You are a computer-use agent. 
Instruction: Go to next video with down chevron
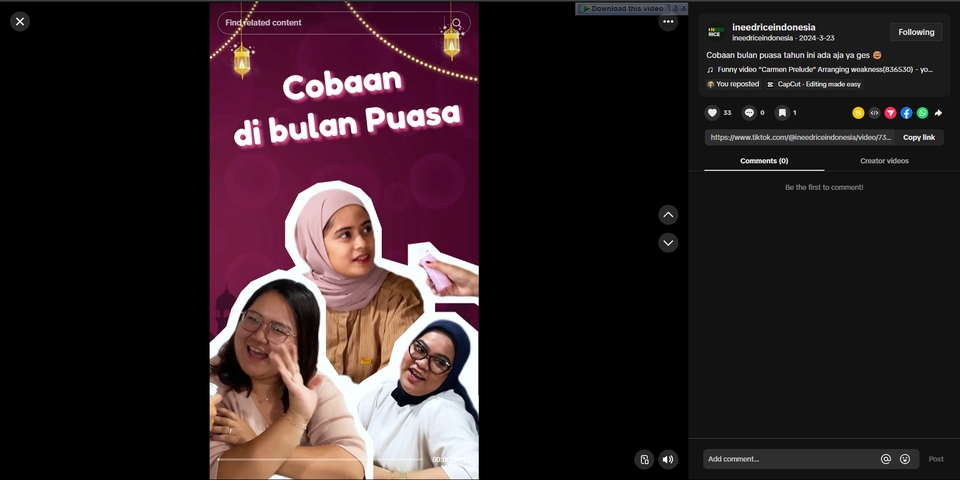pyautogui.click(x=668, y=243)
